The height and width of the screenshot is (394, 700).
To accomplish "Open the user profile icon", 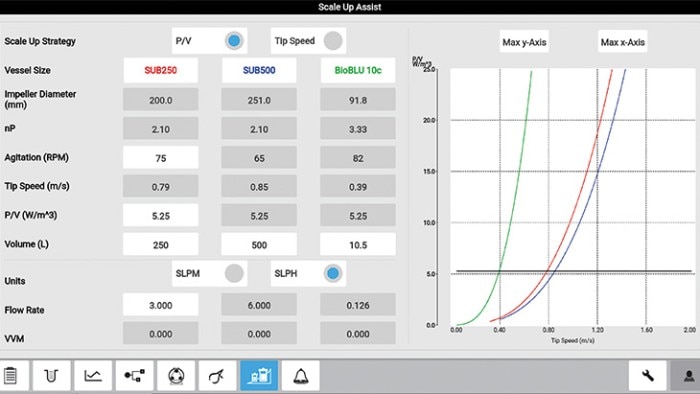I will pyautogui.click(x=688, y=376).
